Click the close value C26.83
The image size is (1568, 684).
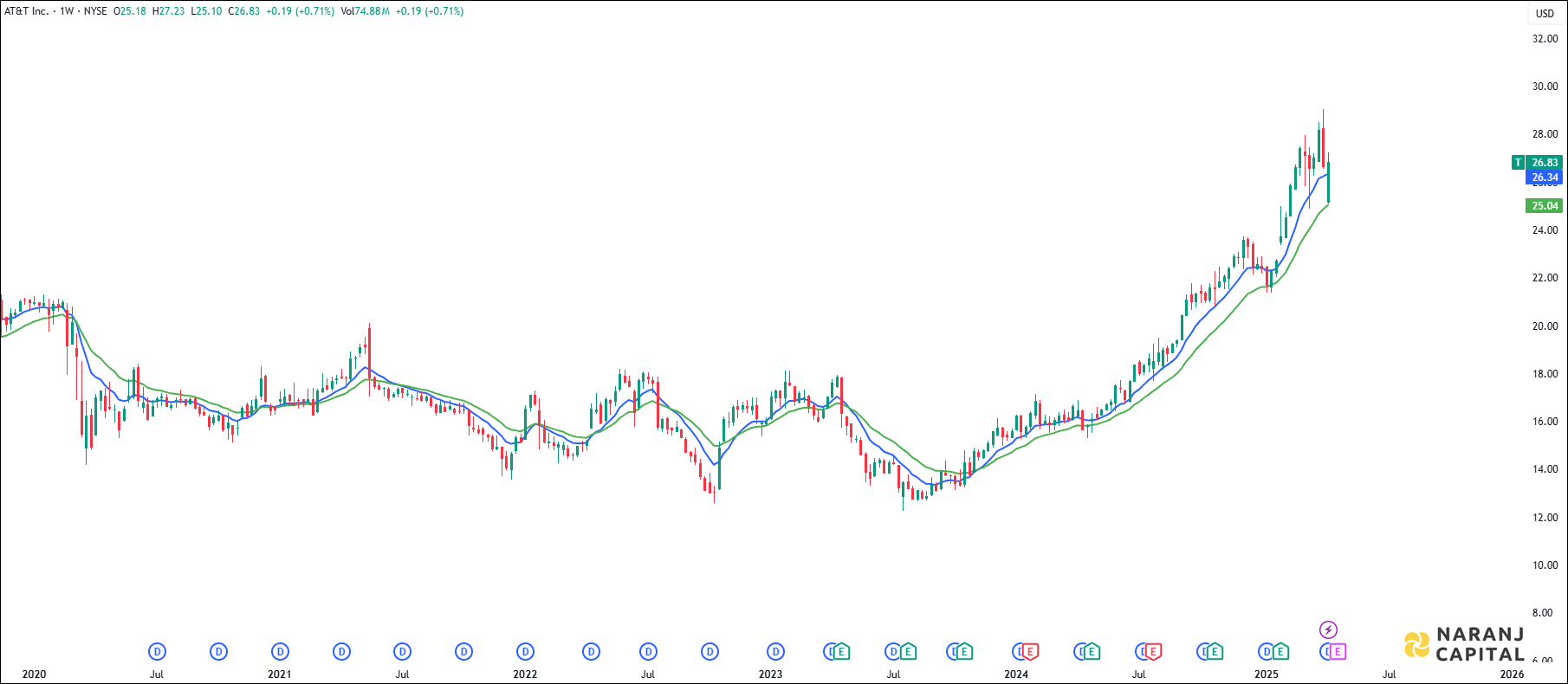tap(244, 11)
